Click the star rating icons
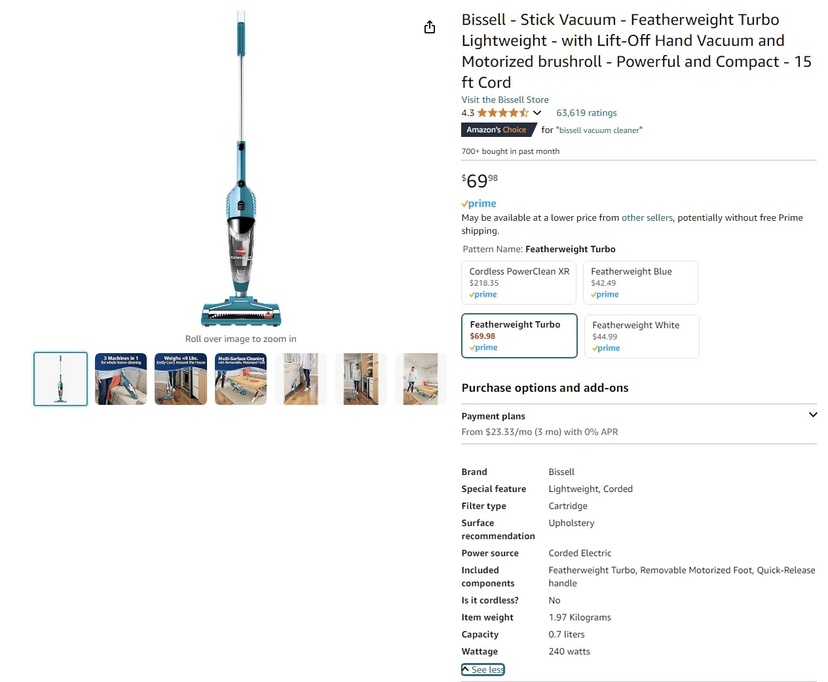The width and height of the screenshot is (828, 682). click(x=502, y=112)
